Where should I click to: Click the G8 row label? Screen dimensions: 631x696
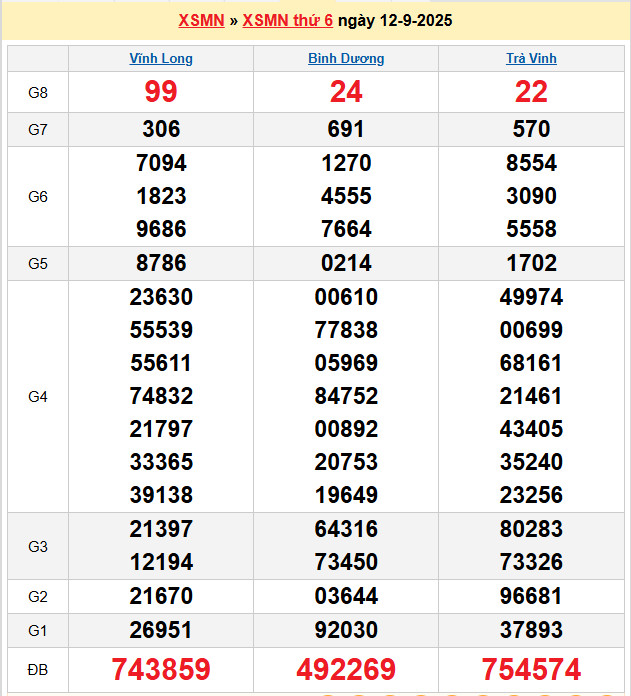(38, 92)
